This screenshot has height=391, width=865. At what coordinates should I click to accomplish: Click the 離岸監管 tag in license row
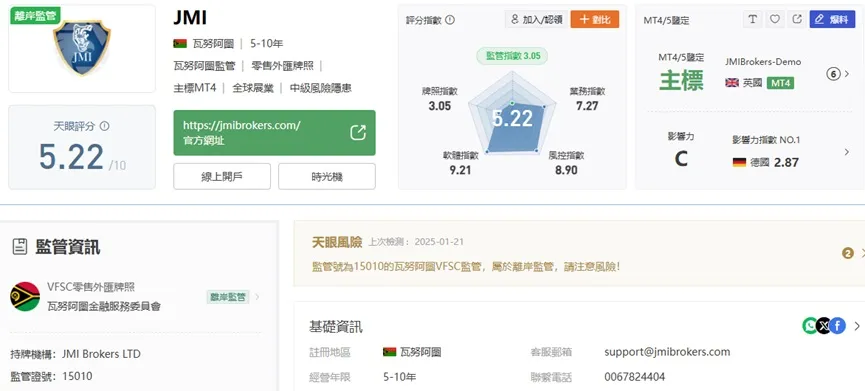pyautogui.click(x=227, y=297)
